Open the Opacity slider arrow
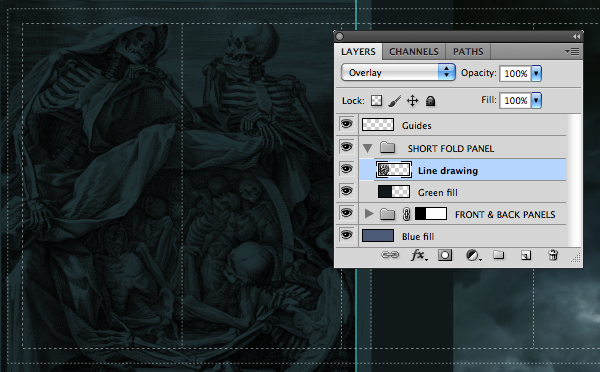This screenshot has width=600, height=372. tap(536, 73)
